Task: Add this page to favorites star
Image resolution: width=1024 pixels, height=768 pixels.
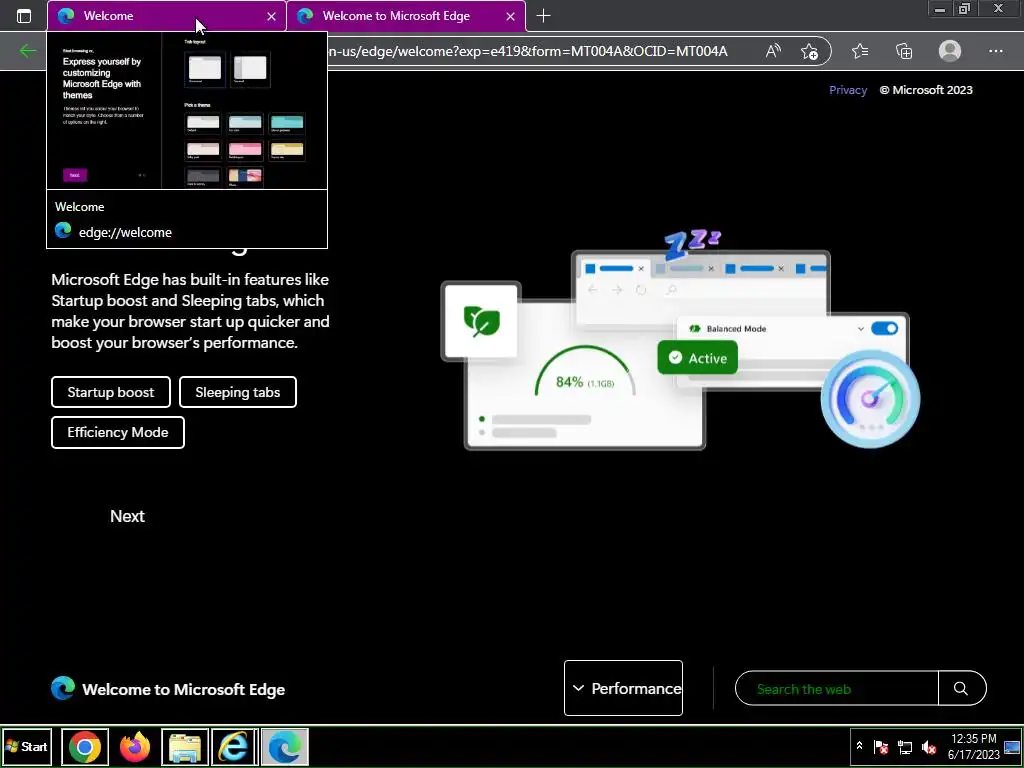Action: pos(809,51)
